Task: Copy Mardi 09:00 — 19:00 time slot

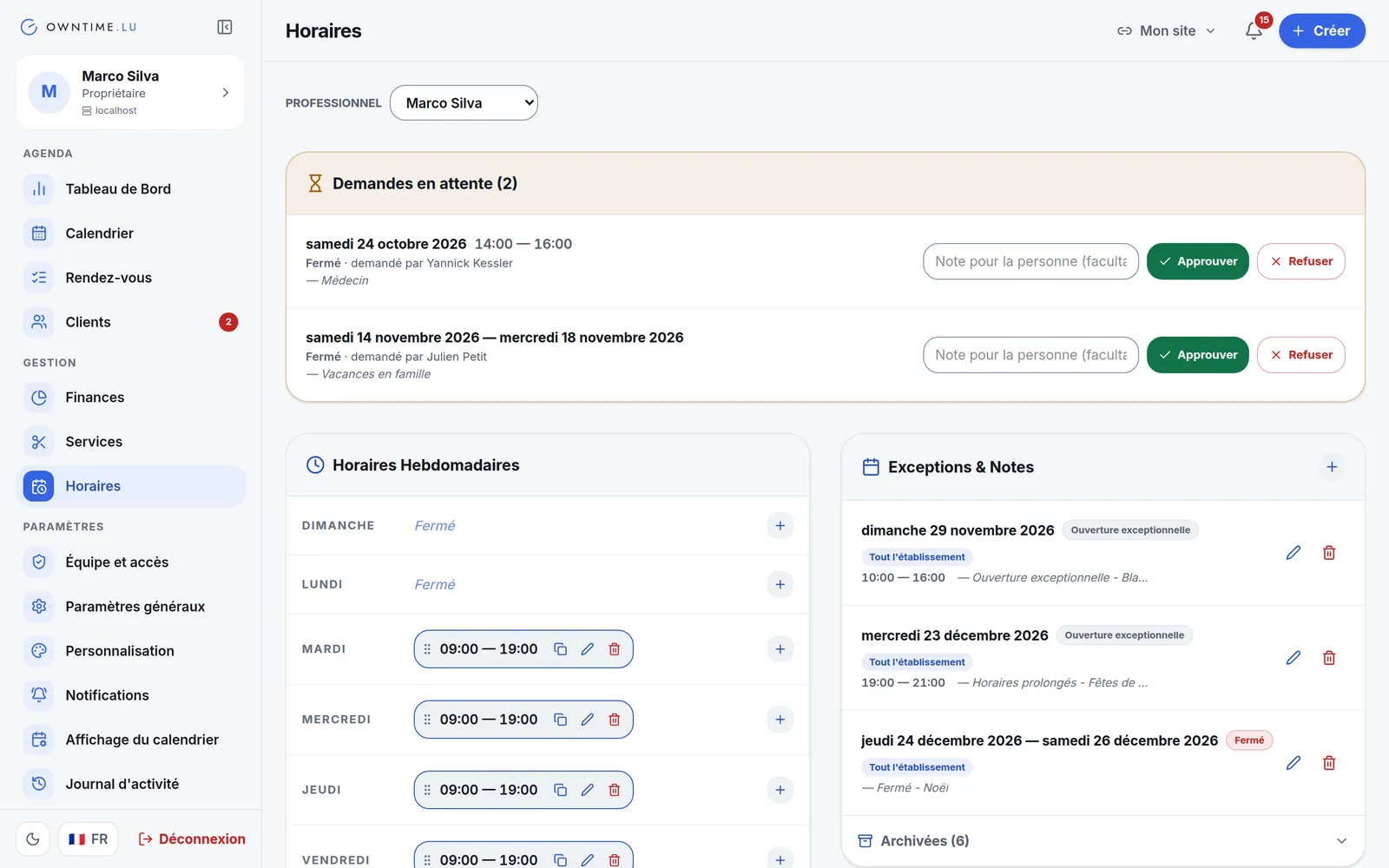Action: 561,649
